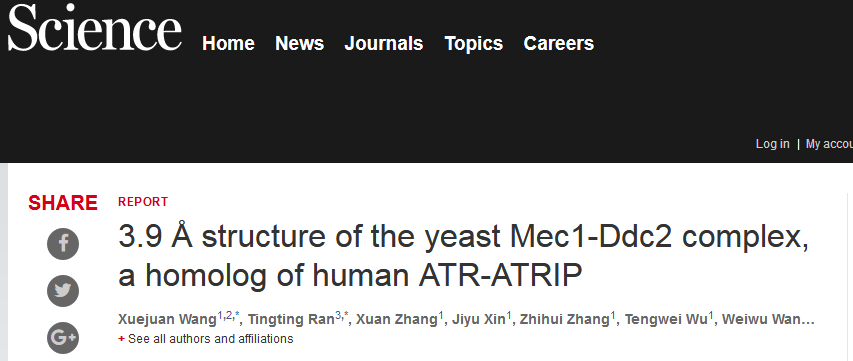Image resolution: width=853 pixels, height=361 pixels.
Task: Click author Jiyu Xin
Action: tap(479, 319)
